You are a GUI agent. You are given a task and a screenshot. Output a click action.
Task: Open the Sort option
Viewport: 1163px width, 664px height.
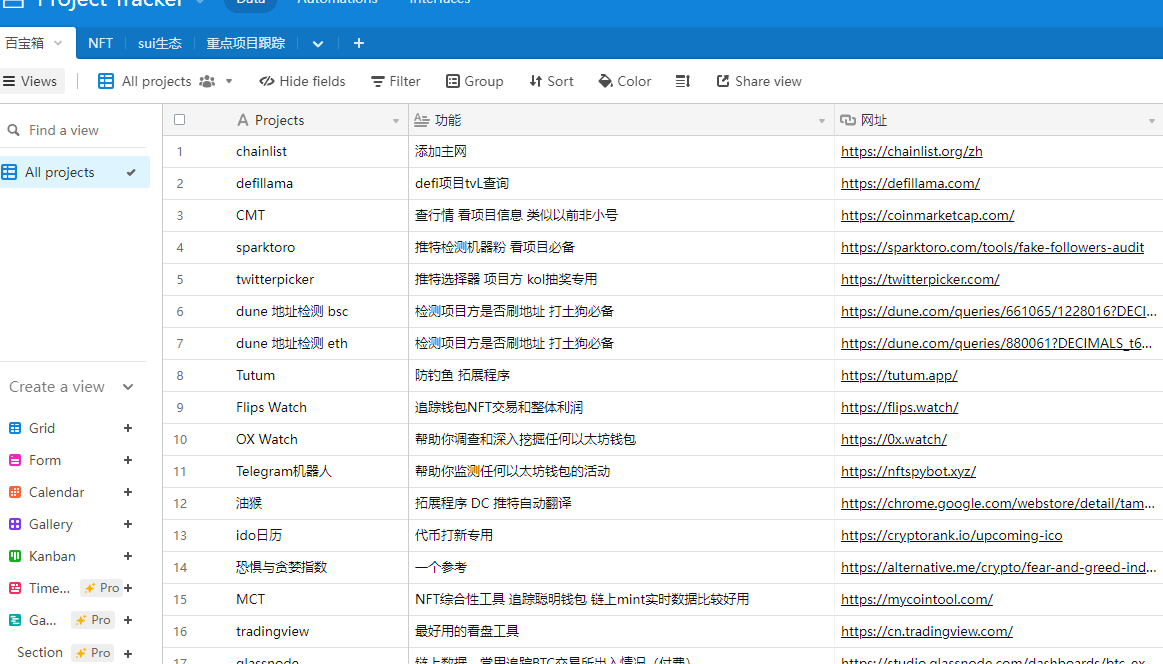(x=551, y=81)
